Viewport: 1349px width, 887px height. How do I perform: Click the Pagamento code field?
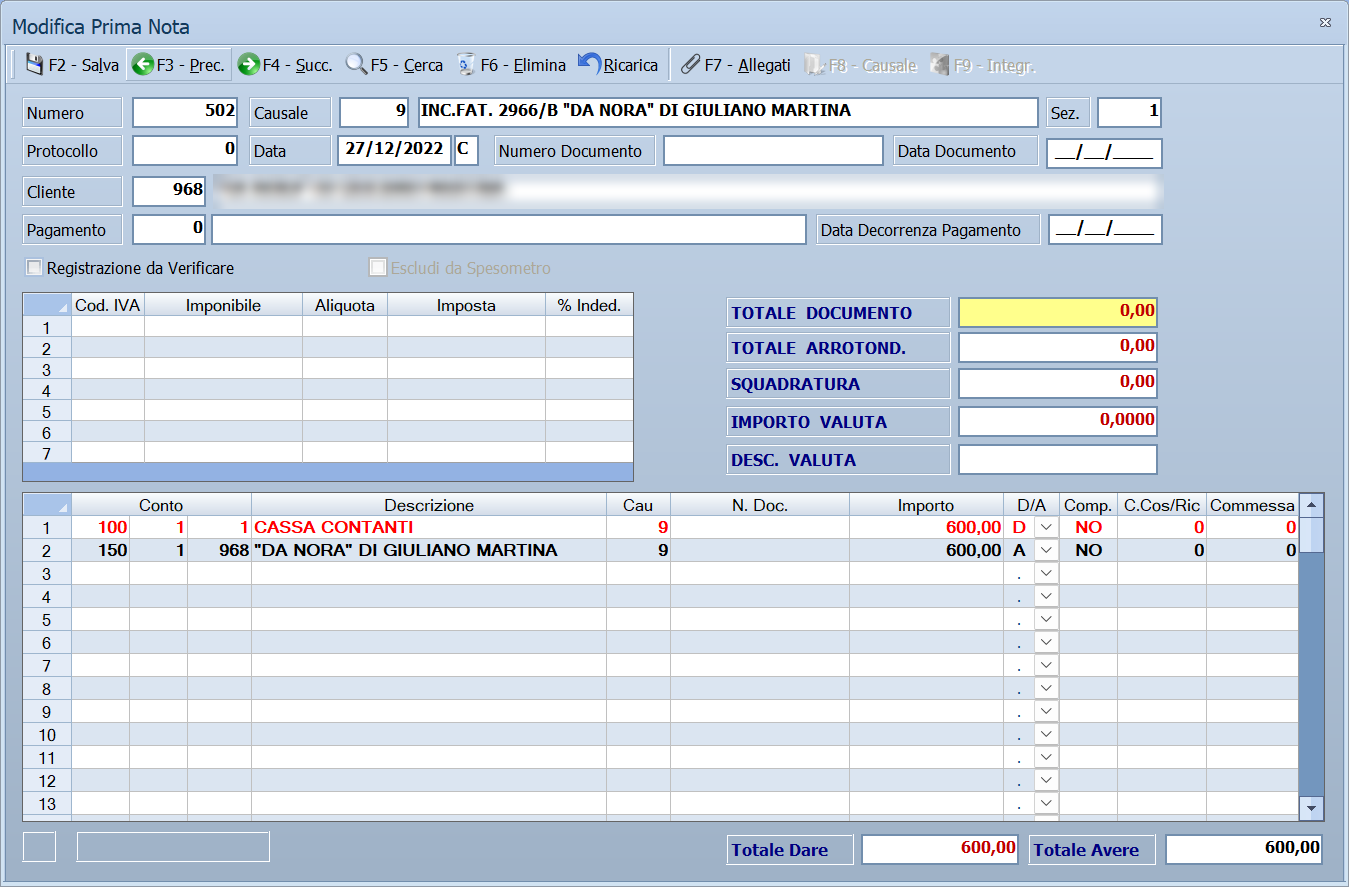[169, 229]
